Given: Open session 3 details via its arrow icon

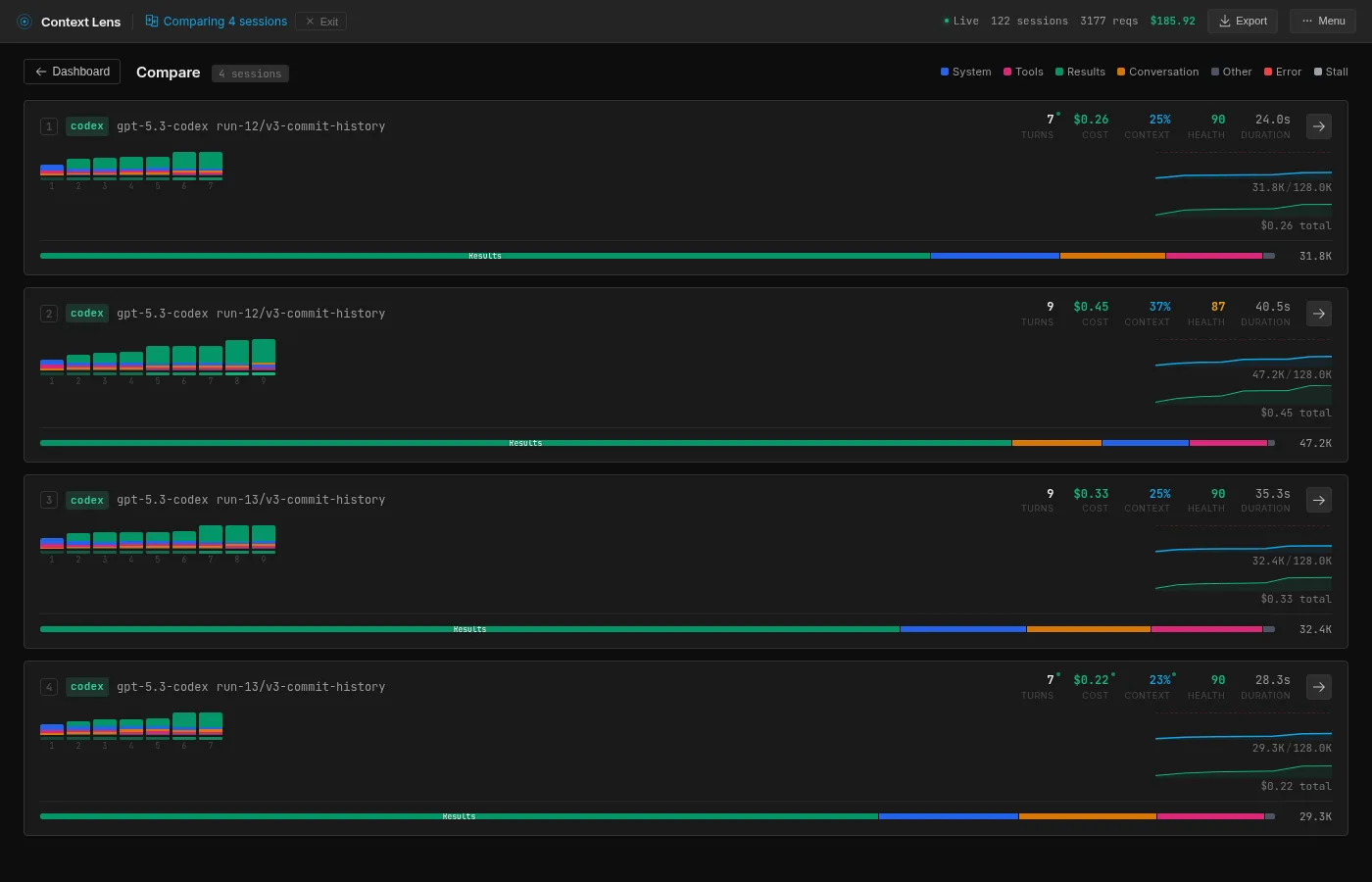Looking at the screenshot, I should click(x=1318, y=500).
